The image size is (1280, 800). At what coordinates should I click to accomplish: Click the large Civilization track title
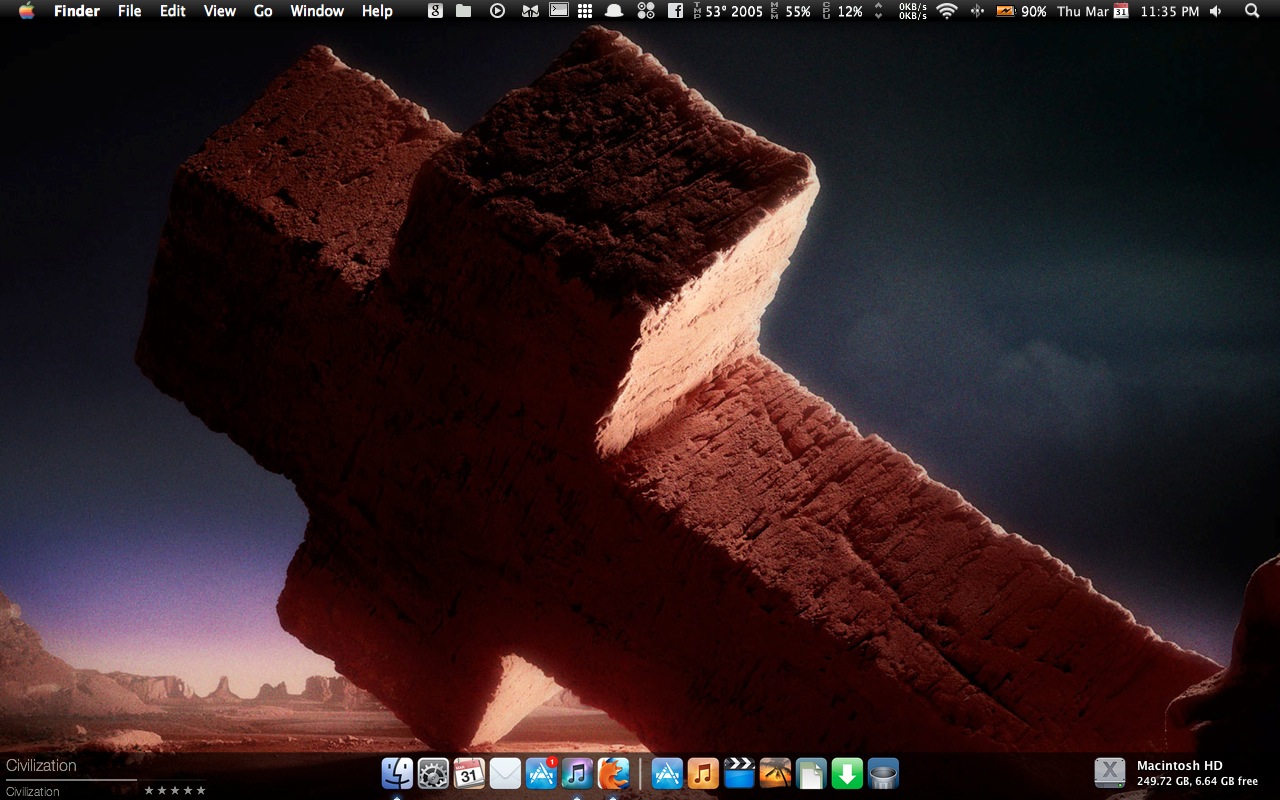pos(41,765)
